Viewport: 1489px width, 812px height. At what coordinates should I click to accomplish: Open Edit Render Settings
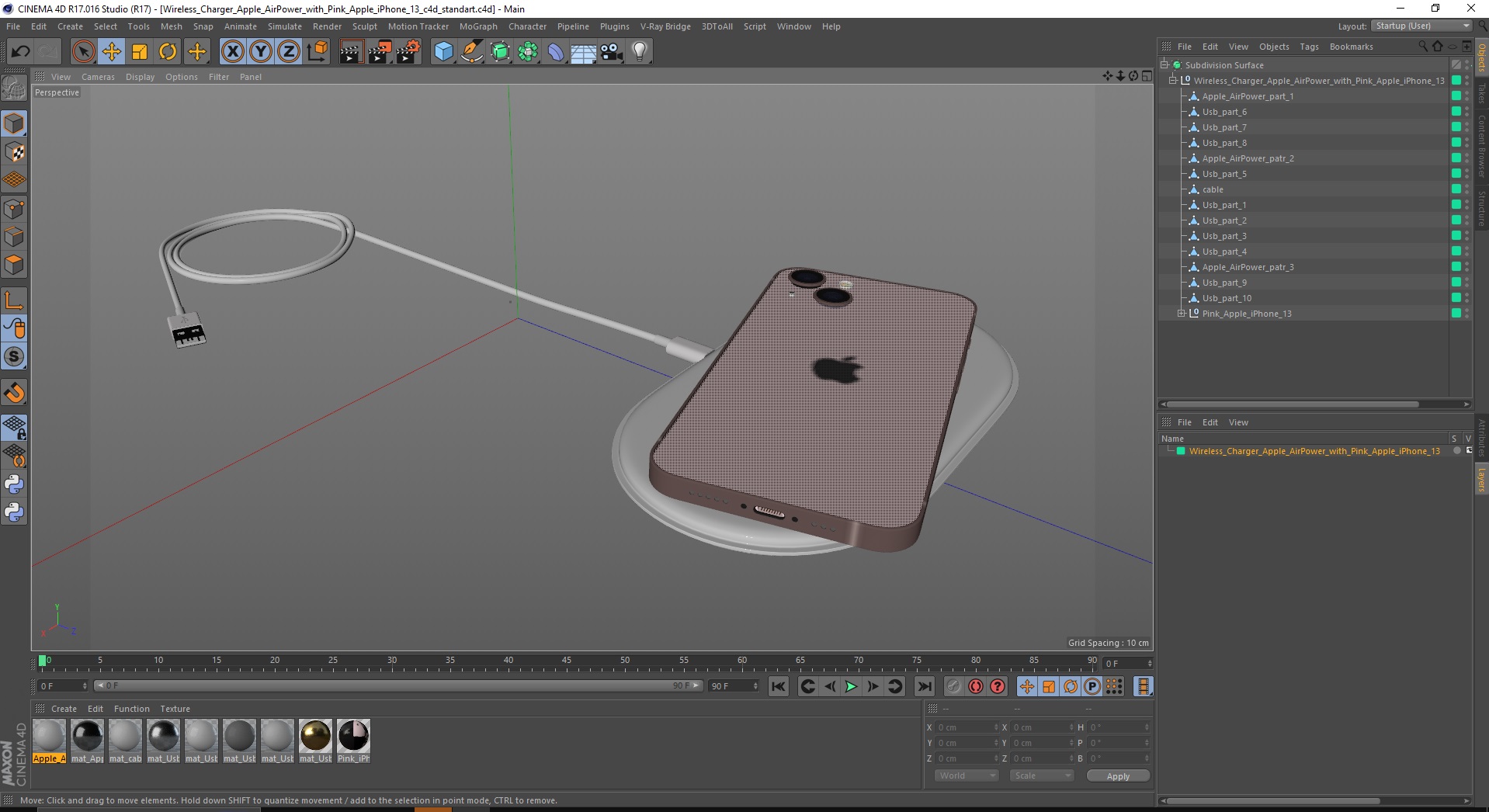pos(408,52)
